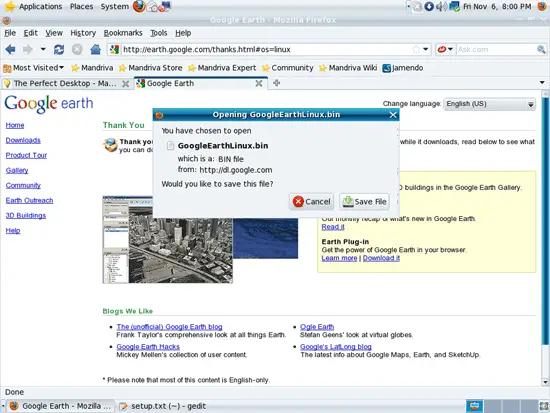Viewport: 550px width, 413px height.
Task: Cancel the GoogleEarthLinux.bin download
Action: click(312, 201)
